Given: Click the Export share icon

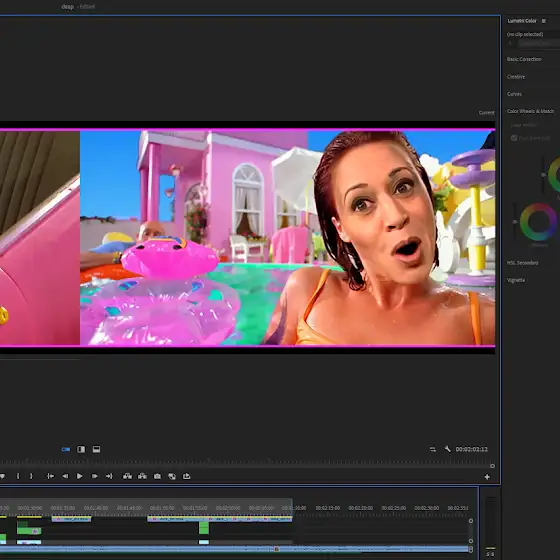Looking at the screenshot, I should click(186, 476).
